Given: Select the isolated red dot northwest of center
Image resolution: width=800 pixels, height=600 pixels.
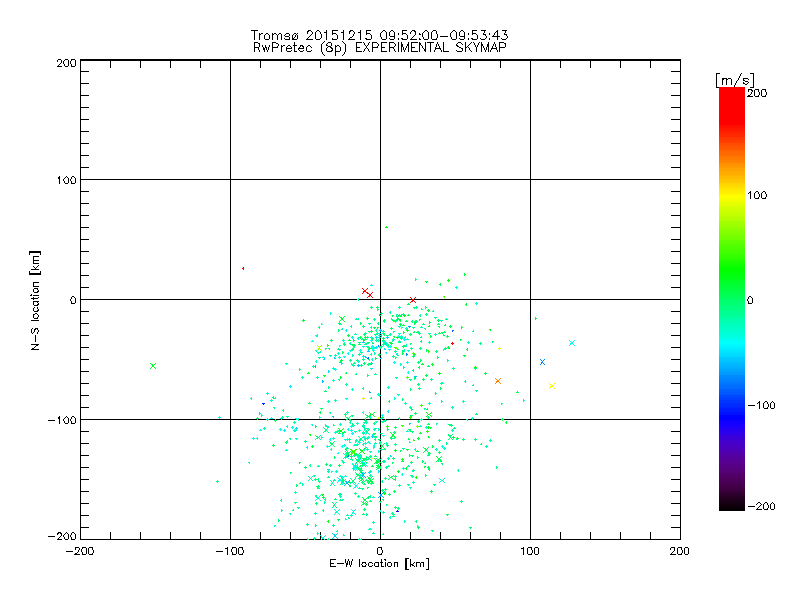Looking at the screenshot, I should coord(243,268).
